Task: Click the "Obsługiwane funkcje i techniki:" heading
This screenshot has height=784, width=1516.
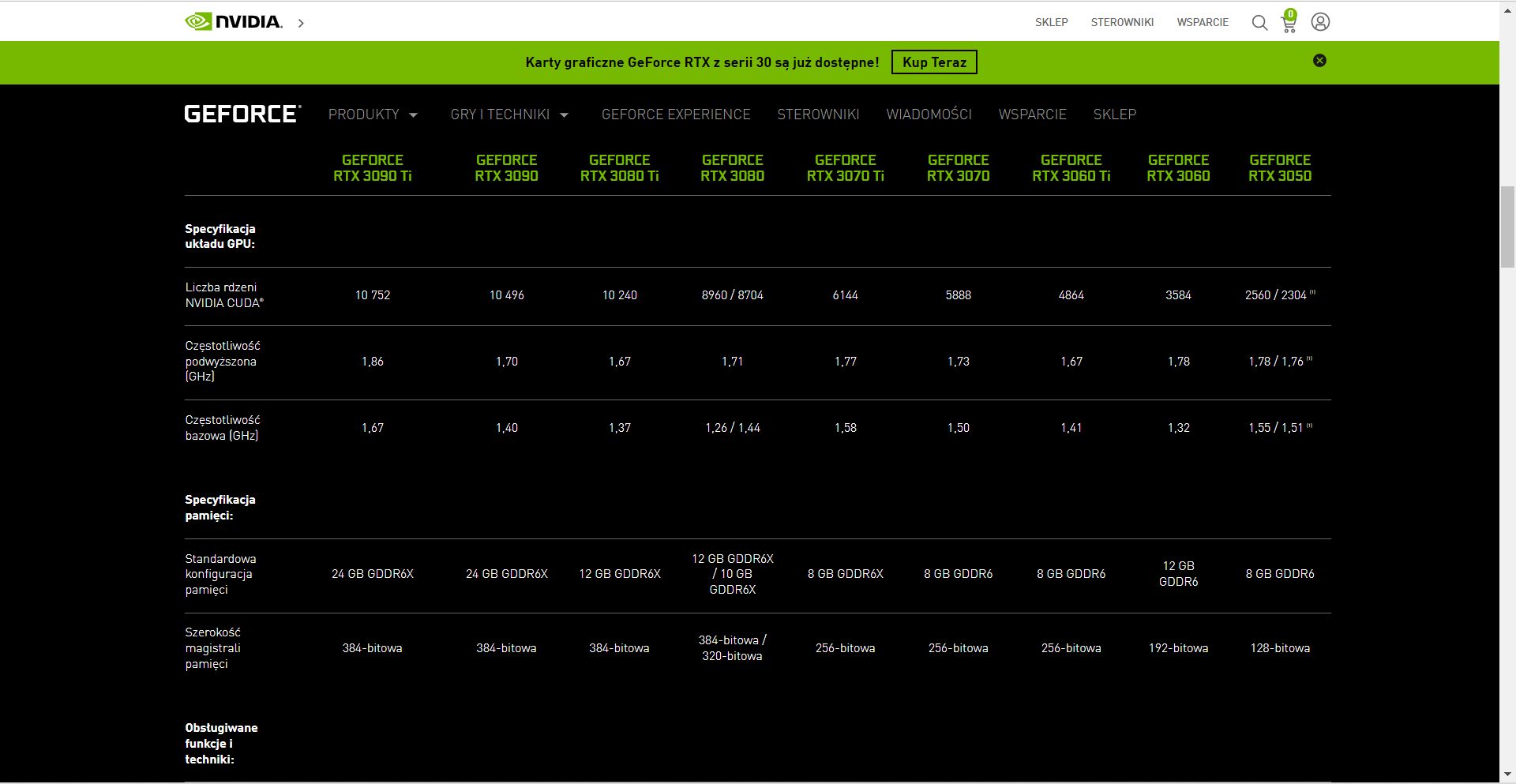Action: click(x=221, y=744)
